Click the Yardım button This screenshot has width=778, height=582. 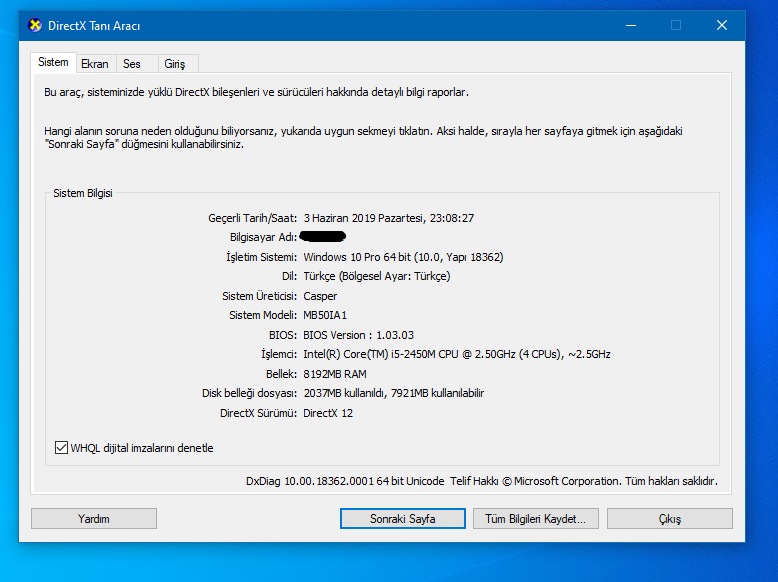pos(94,518)
